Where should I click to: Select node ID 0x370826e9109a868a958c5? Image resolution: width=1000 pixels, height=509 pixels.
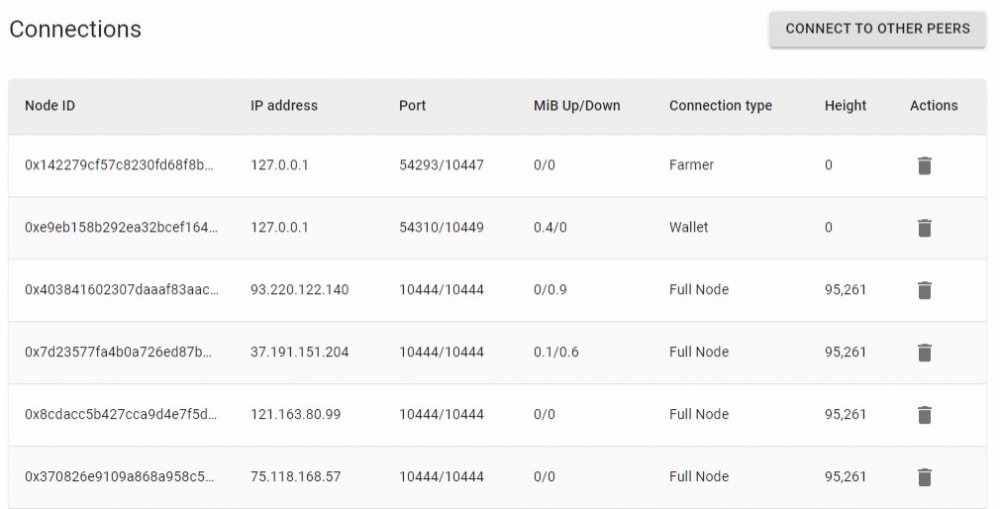tap(119, 477)
